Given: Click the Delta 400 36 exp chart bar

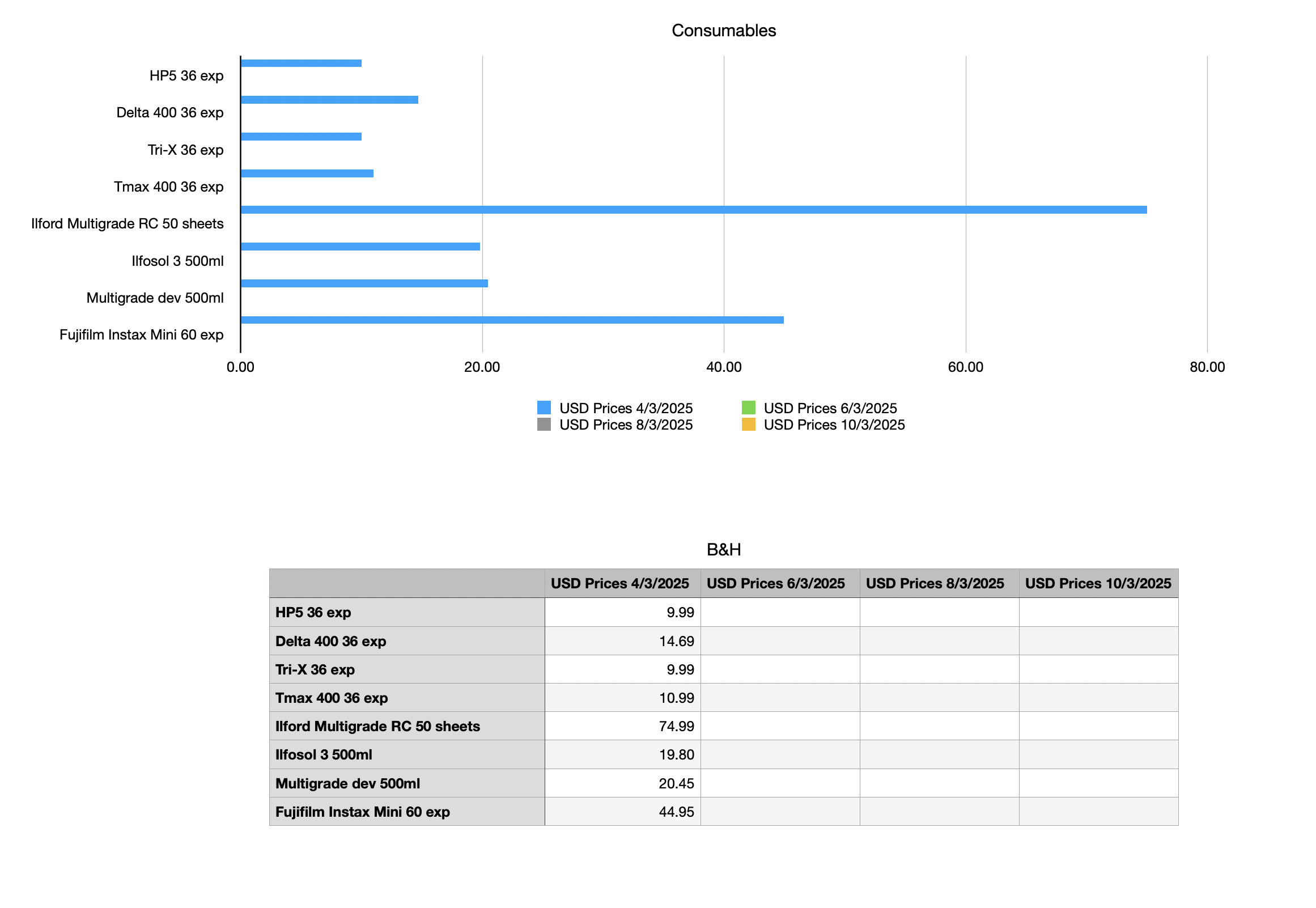Looking at the screenshot, I should pos(329,100).
